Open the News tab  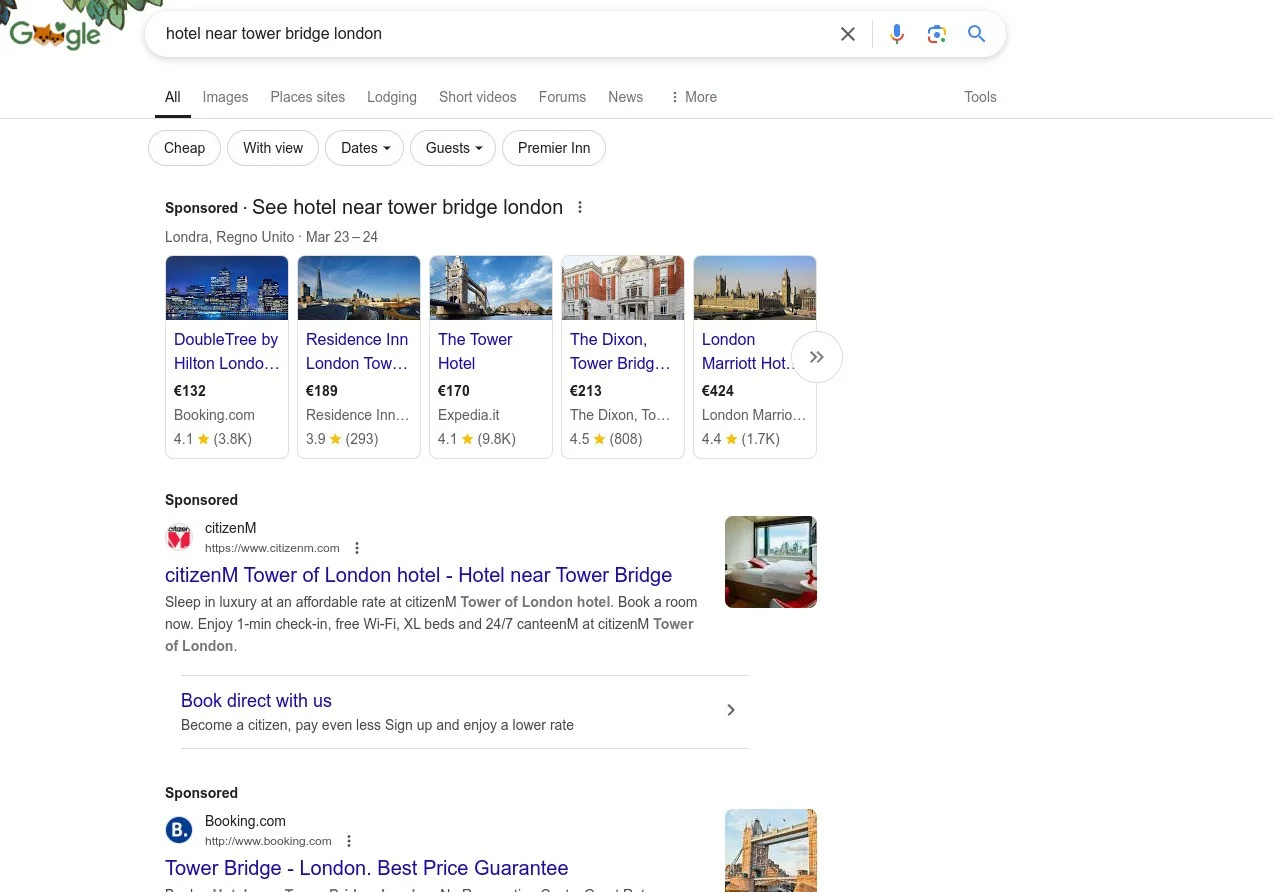pos(625,97)
